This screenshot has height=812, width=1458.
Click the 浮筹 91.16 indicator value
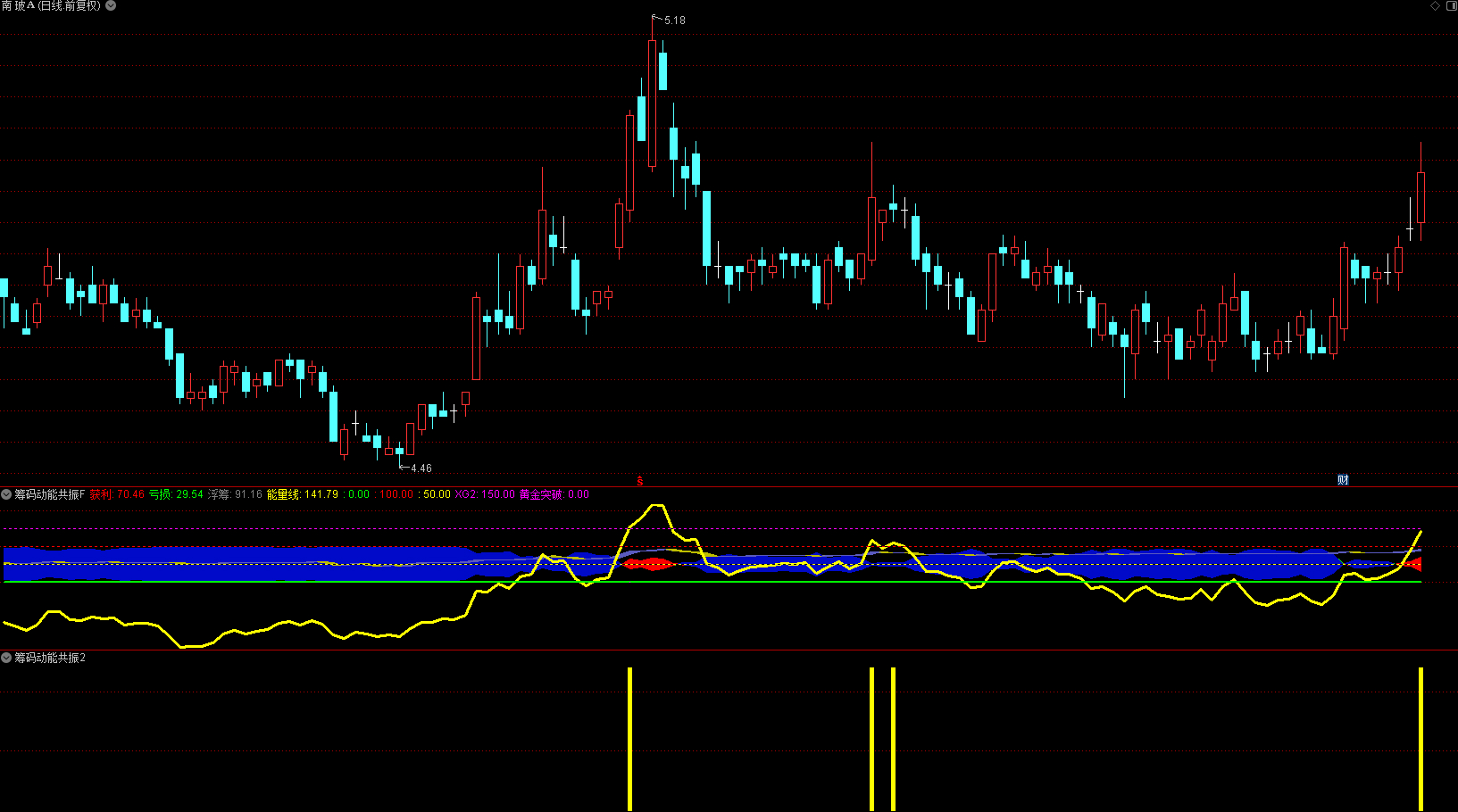[x=235, y=494]
